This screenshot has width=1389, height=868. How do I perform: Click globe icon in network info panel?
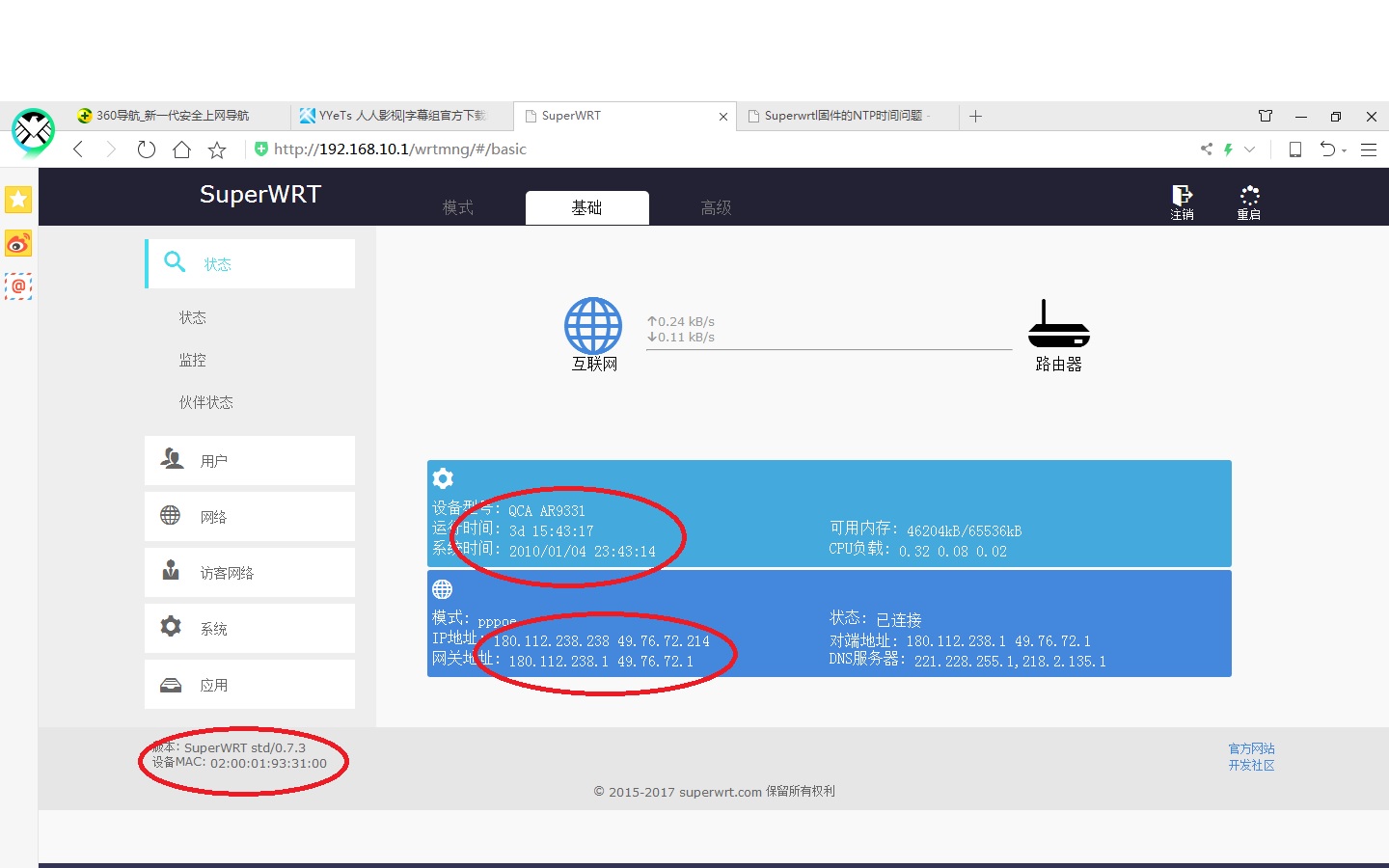443,588
